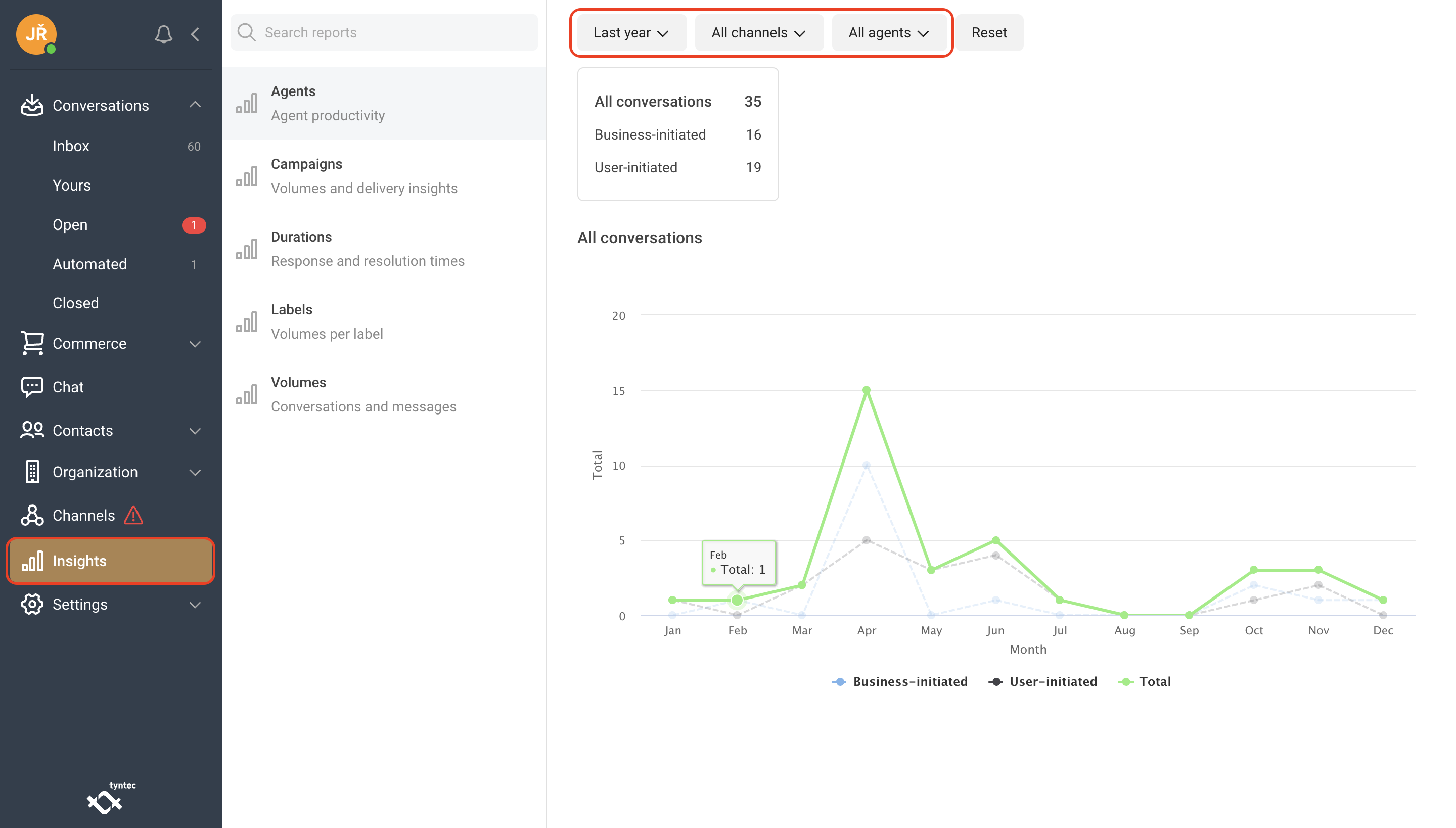The image size is (1456, 828).
Task: Open the All channels filter dropdown
Action: pyautogui.click(x=758, y=33)
